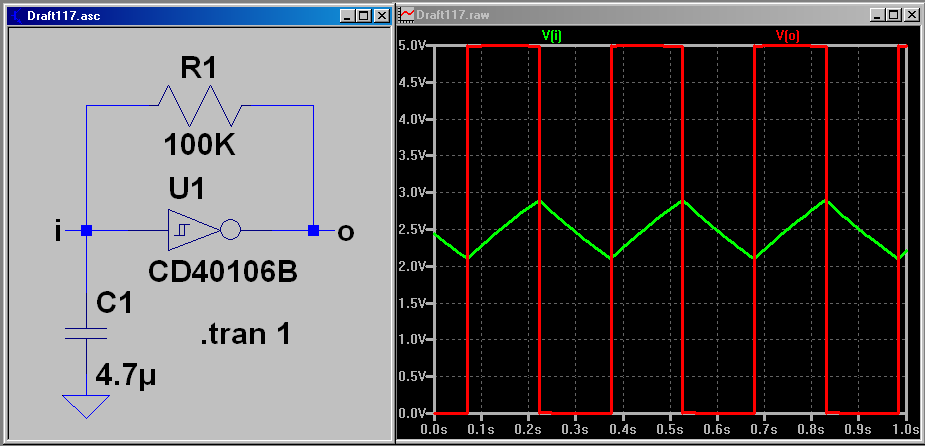The image size is (925, 446).
Task: Maximize the Draft117.raw waveform window
Action: [894, 15]
